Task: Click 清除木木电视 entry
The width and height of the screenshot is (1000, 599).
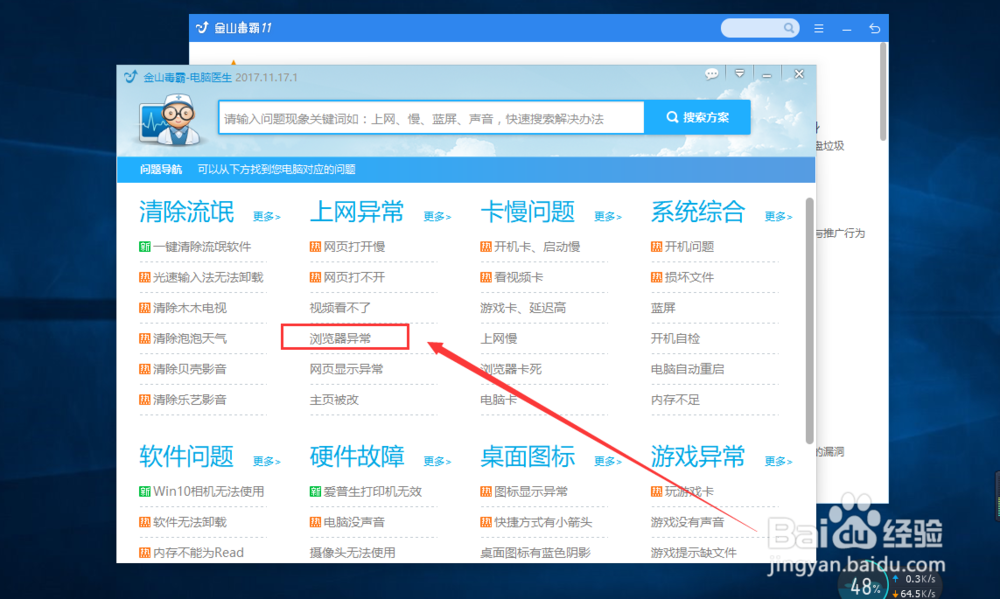Action: tap(183, 308)
